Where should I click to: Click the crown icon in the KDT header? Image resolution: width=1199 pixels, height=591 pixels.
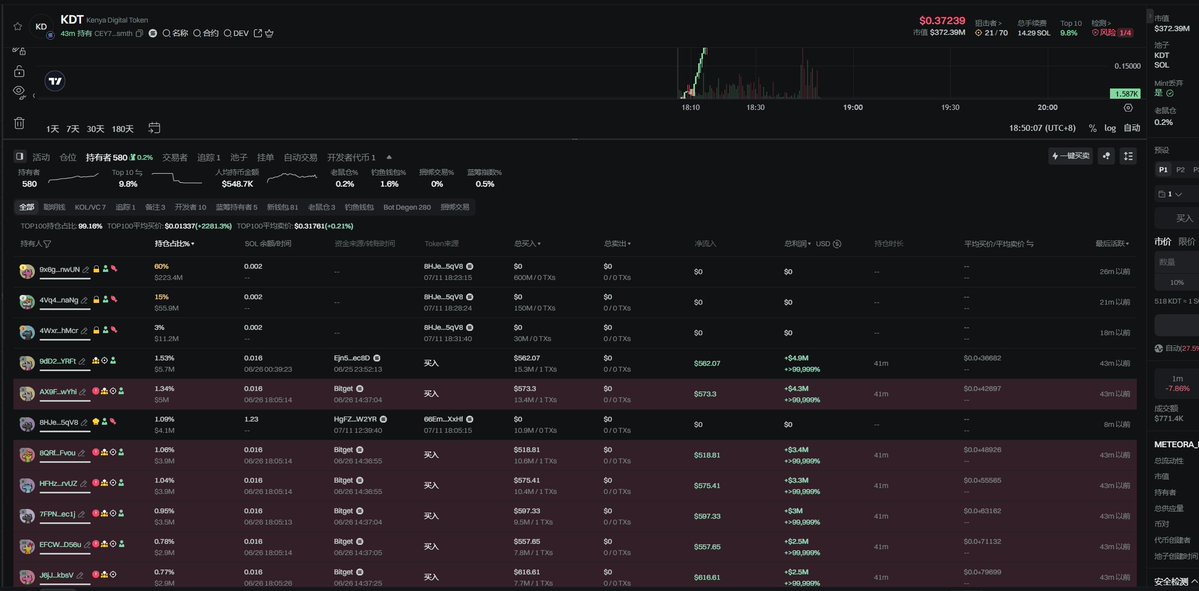(269, 34)
